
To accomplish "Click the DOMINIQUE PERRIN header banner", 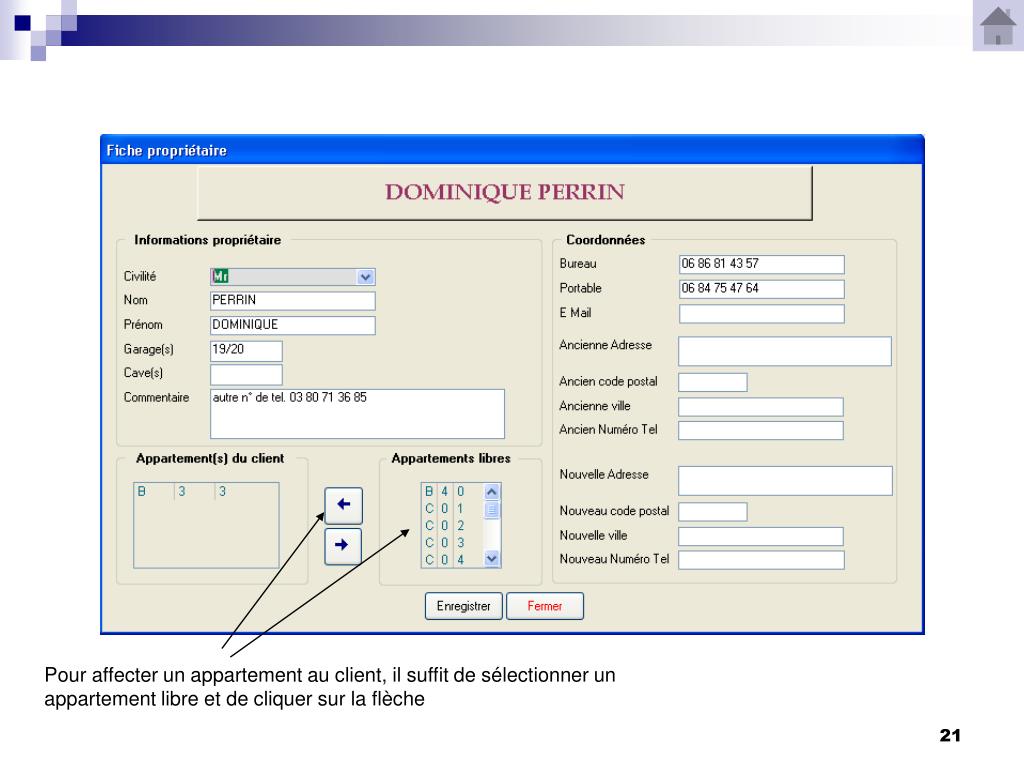I will (504, 192).
